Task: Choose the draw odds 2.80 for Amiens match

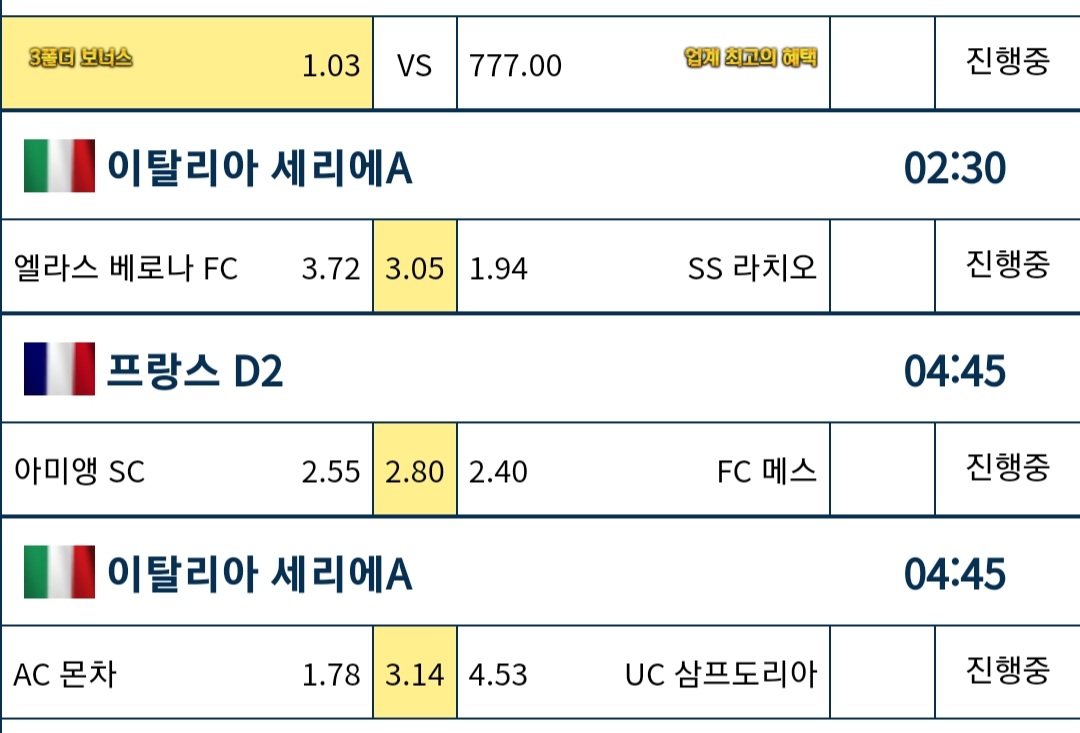Action: click(x=415, y=470)
